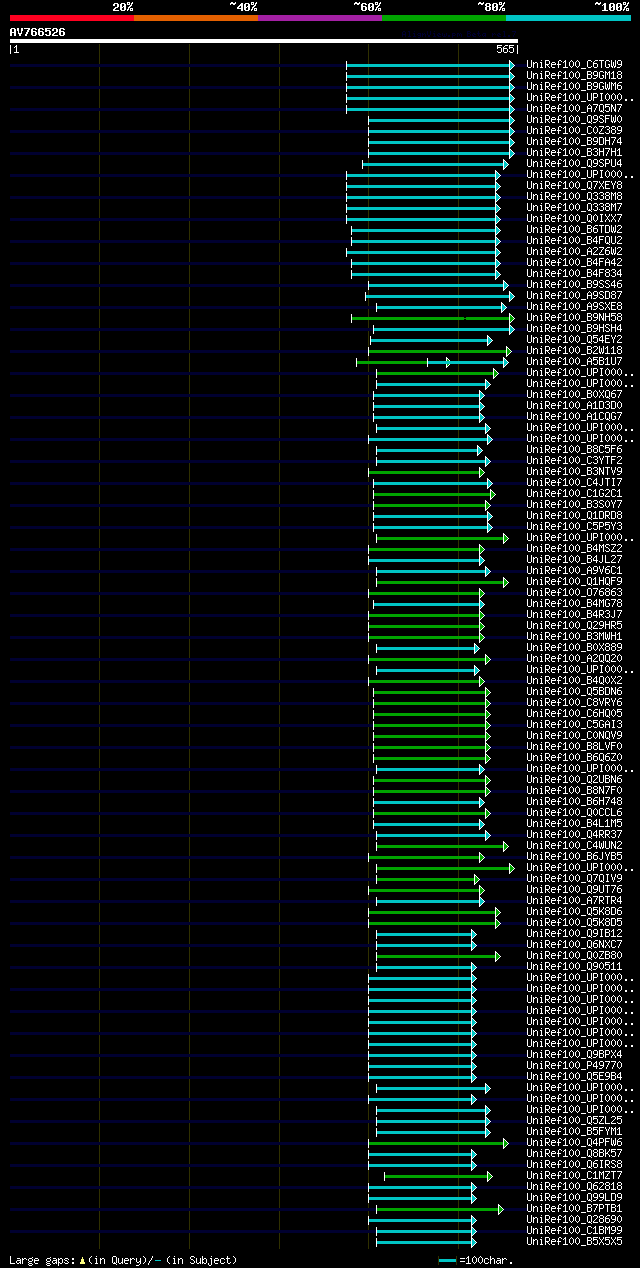Select the UniRef100_Q7XEY8 entry
Viewport: 640px width, 1268px height.
574,185
